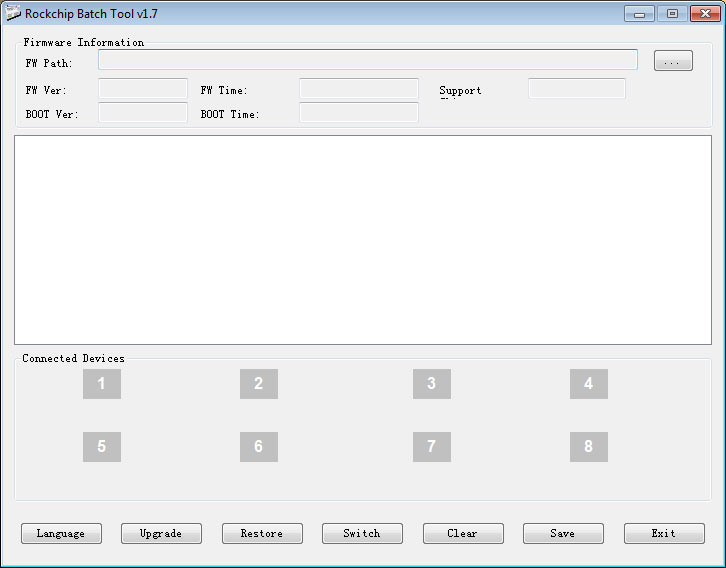Click the Support chip field
Screen dimensions: 726x568
click(x=577, y=88)
